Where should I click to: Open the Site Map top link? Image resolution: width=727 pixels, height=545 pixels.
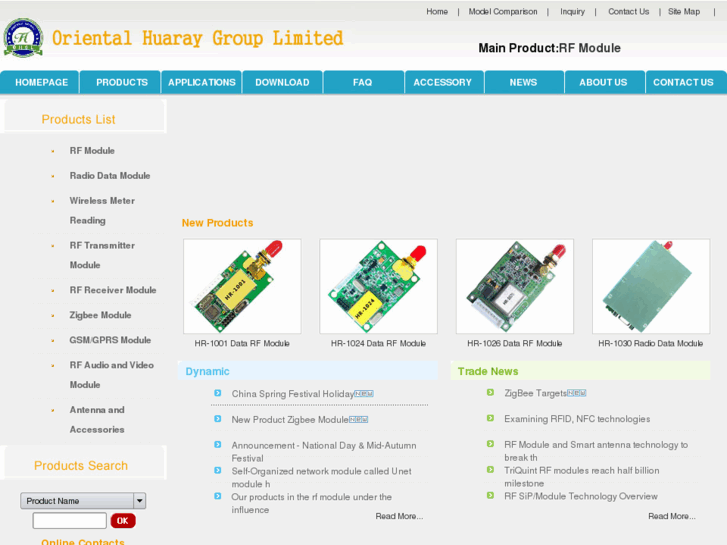(x=684, y=12)
